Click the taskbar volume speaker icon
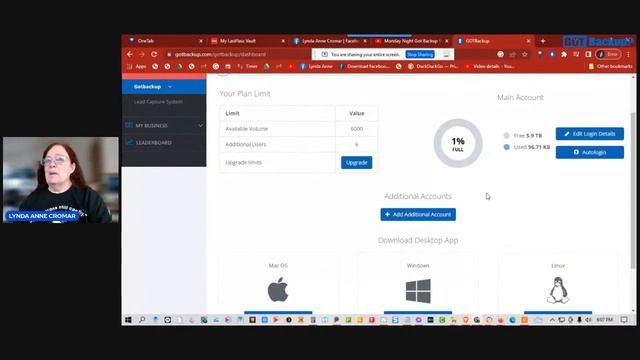This screenshot has width=640, height=360. coord(588,320)
